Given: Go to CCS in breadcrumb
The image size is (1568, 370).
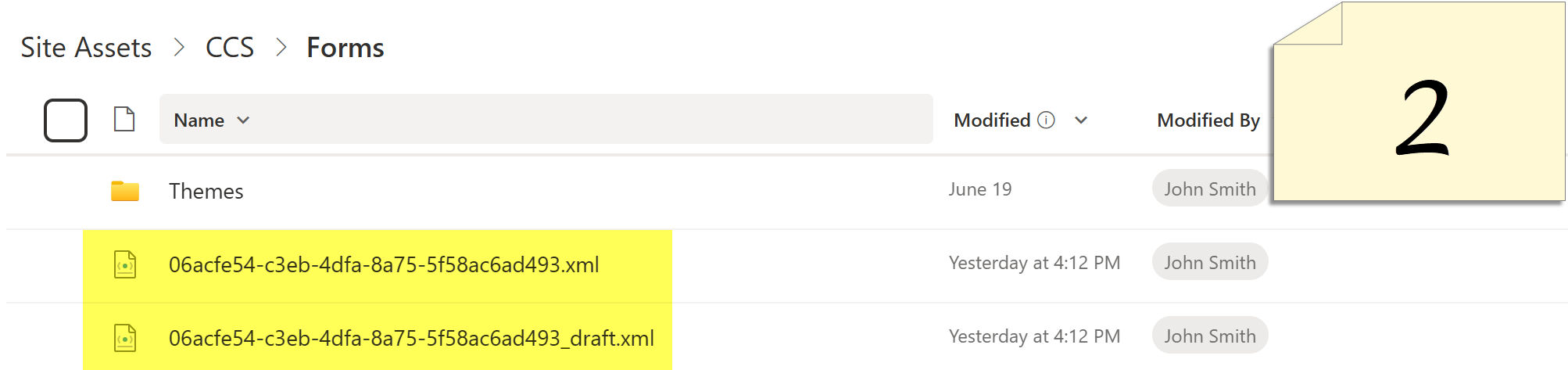Looking at the screenshot, I should click(230, 48).
